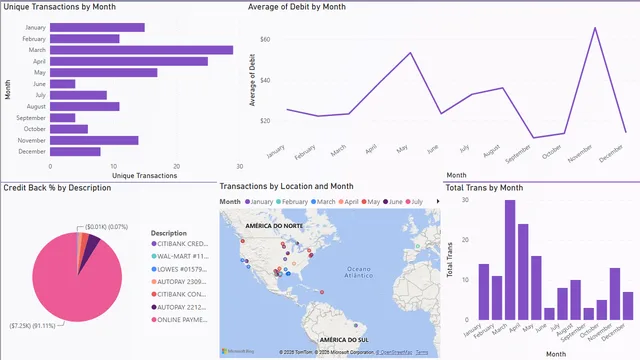640x360 pixels.
Task: Select February in the map Month legend
Action: (292, 202)
